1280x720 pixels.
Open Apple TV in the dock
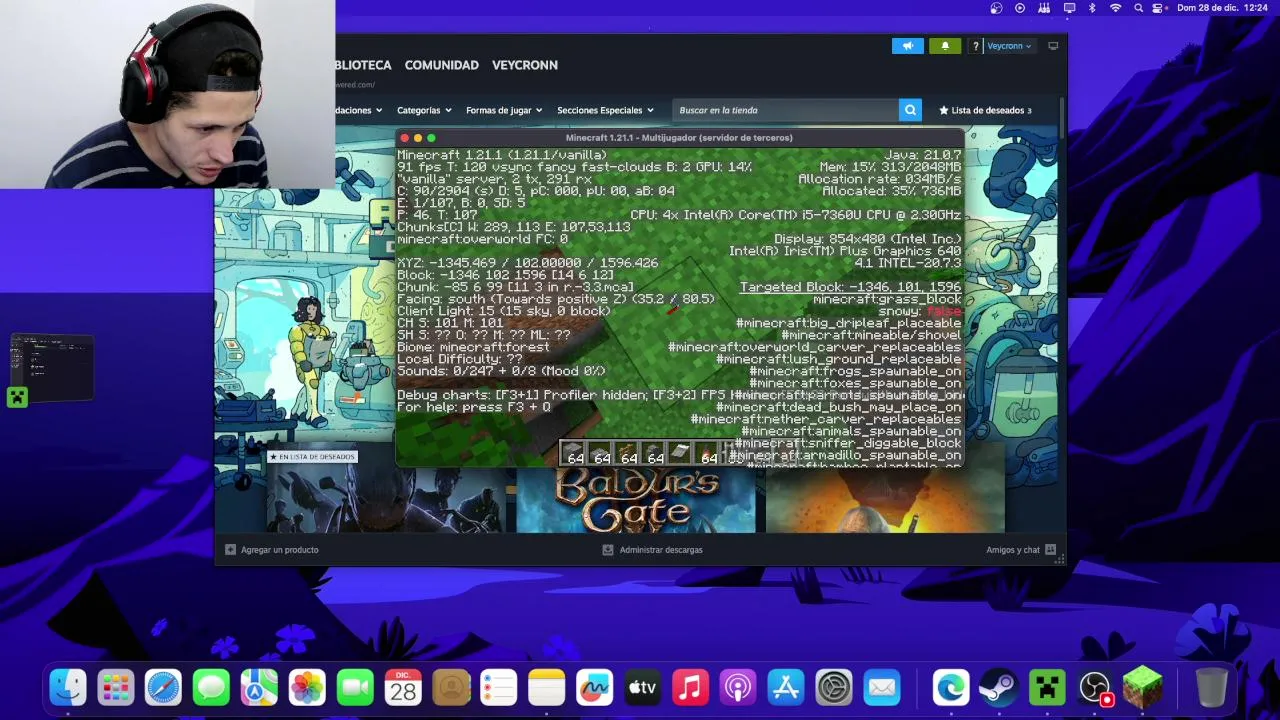point(642,688)
